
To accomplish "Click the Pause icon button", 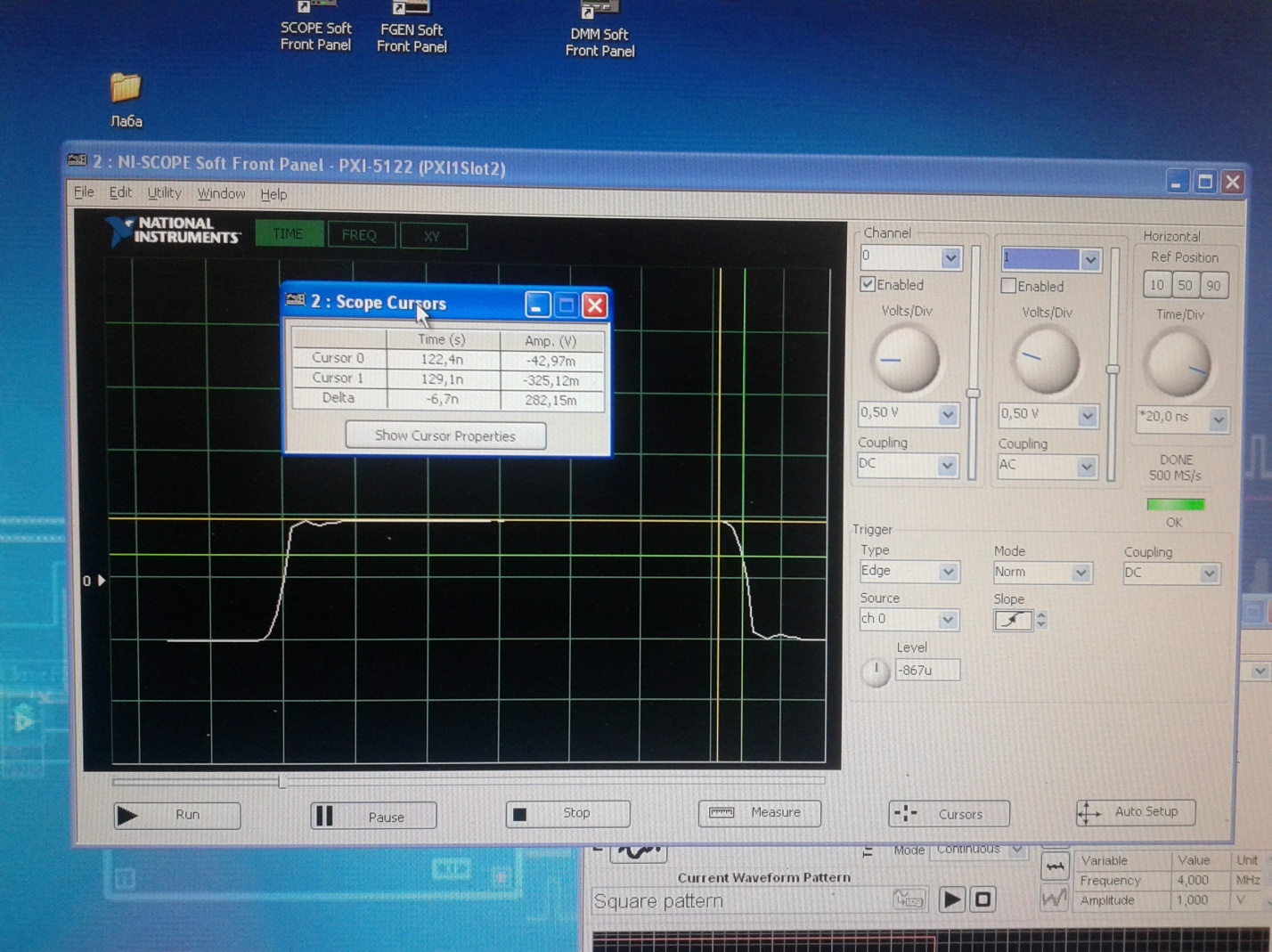I will (x=324, y=816).
